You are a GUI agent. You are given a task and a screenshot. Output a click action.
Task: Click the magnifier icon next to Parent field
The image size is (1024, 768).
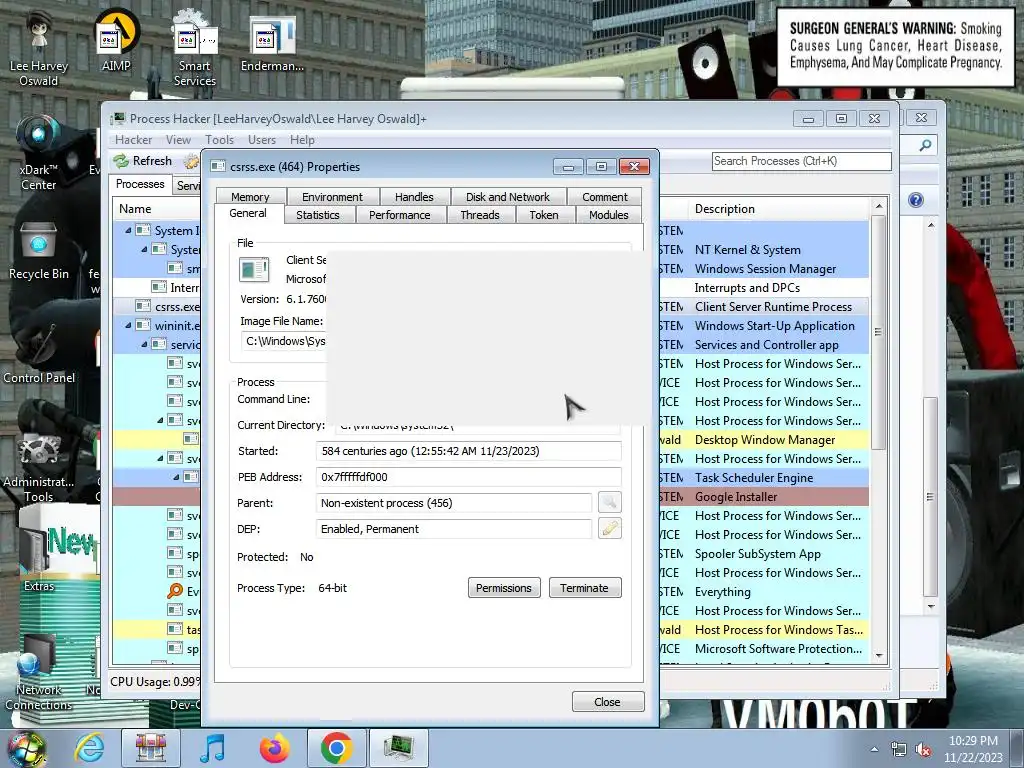coord(609,502)
